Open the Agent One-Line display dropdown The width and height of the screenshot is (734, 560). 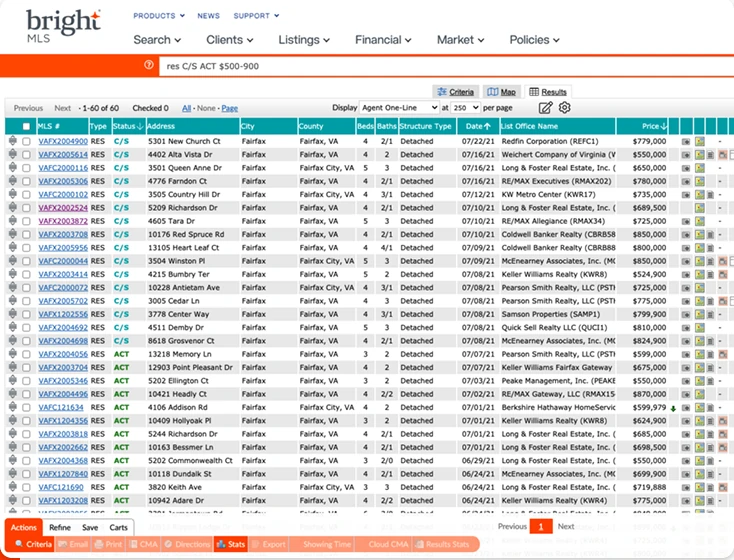tap(399, 108)
